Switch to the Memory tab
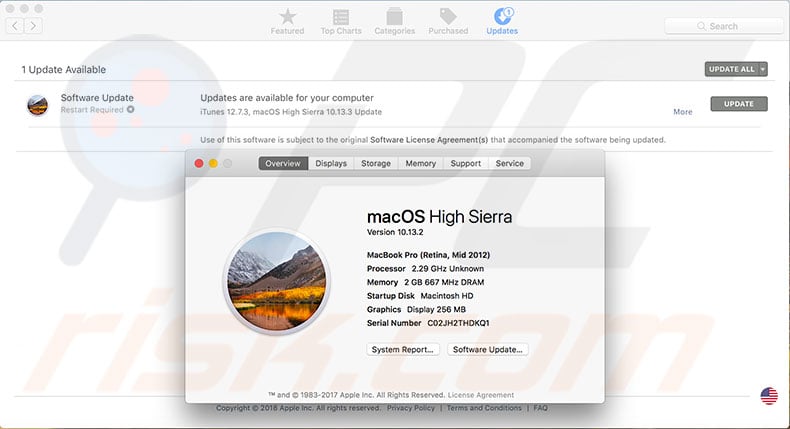Screen dimensions: 790x429 421,163
